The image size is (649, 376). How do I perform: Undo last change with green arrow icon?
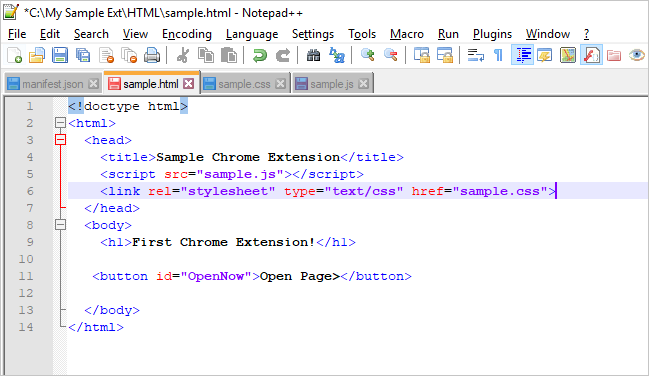(260, 55)
